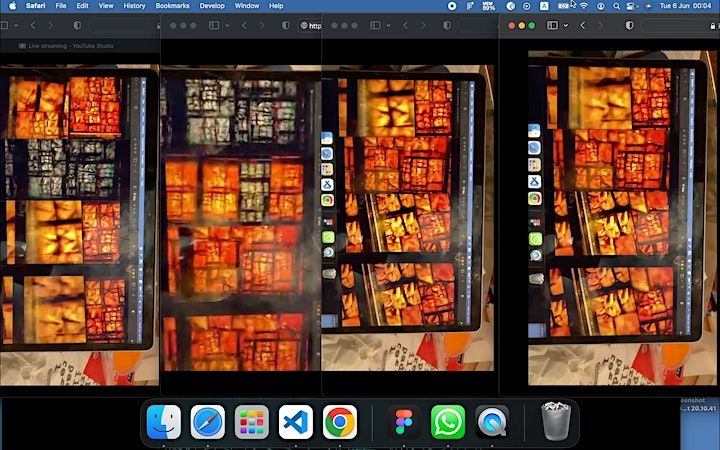Open the History menu
This screenshot has height=450, width=720.
pos(134,6)
